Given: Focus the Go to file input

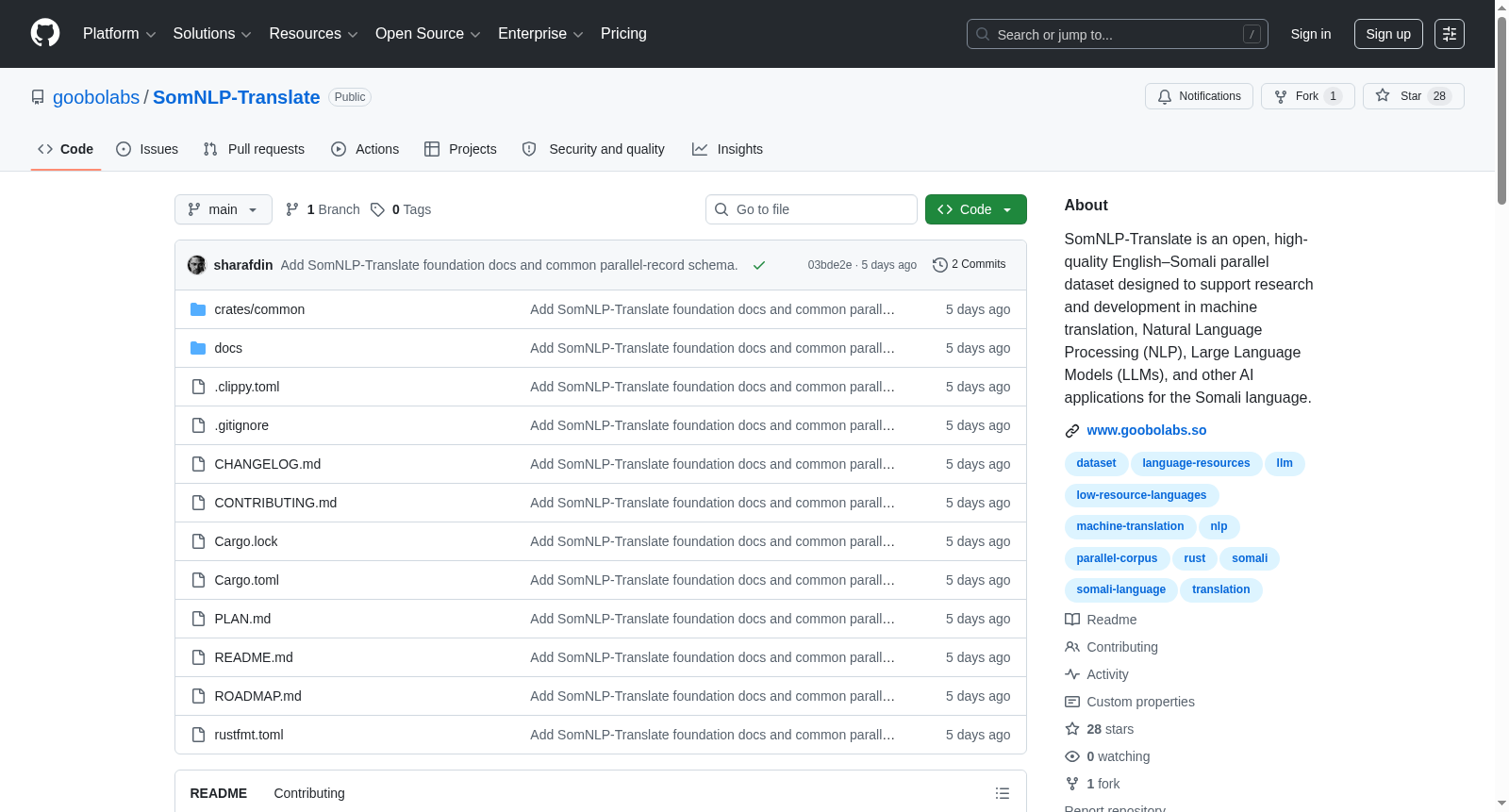Looking at the screenshot, I should point(811,209).
